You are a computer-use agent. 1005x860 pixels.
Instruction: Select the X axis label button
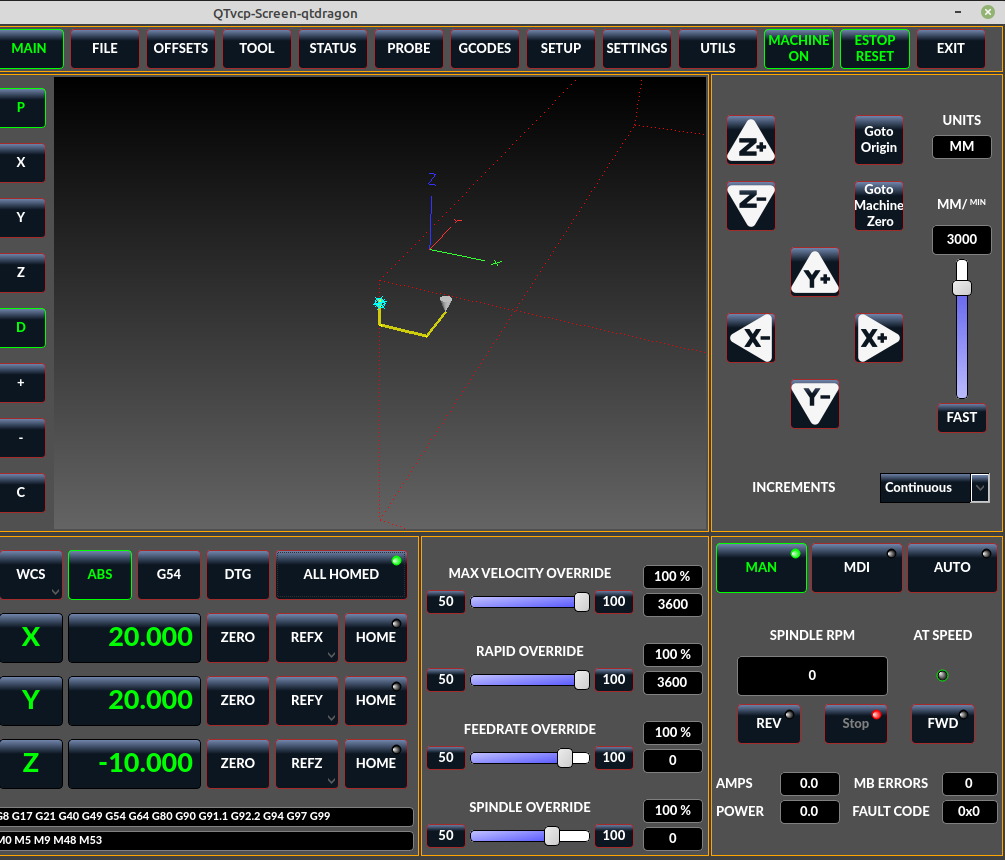tap(31, 638)
